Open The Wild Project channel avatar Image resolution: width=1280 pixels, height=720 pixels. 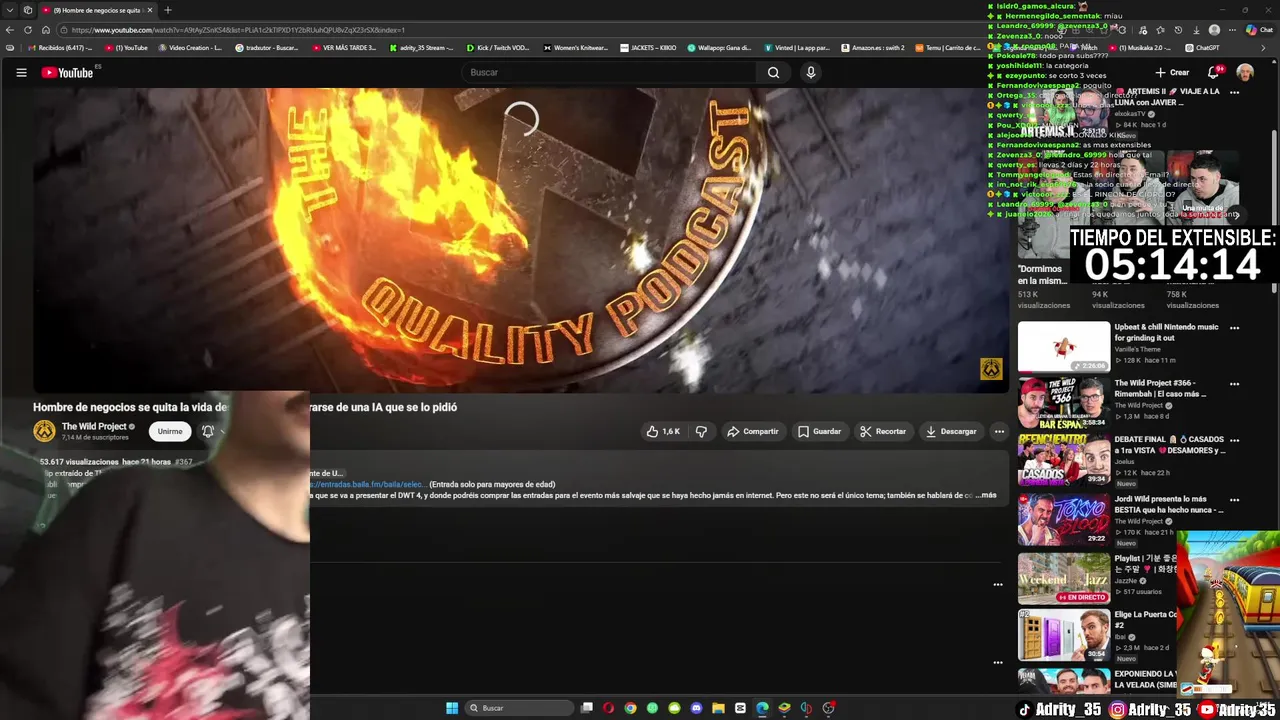44,431
